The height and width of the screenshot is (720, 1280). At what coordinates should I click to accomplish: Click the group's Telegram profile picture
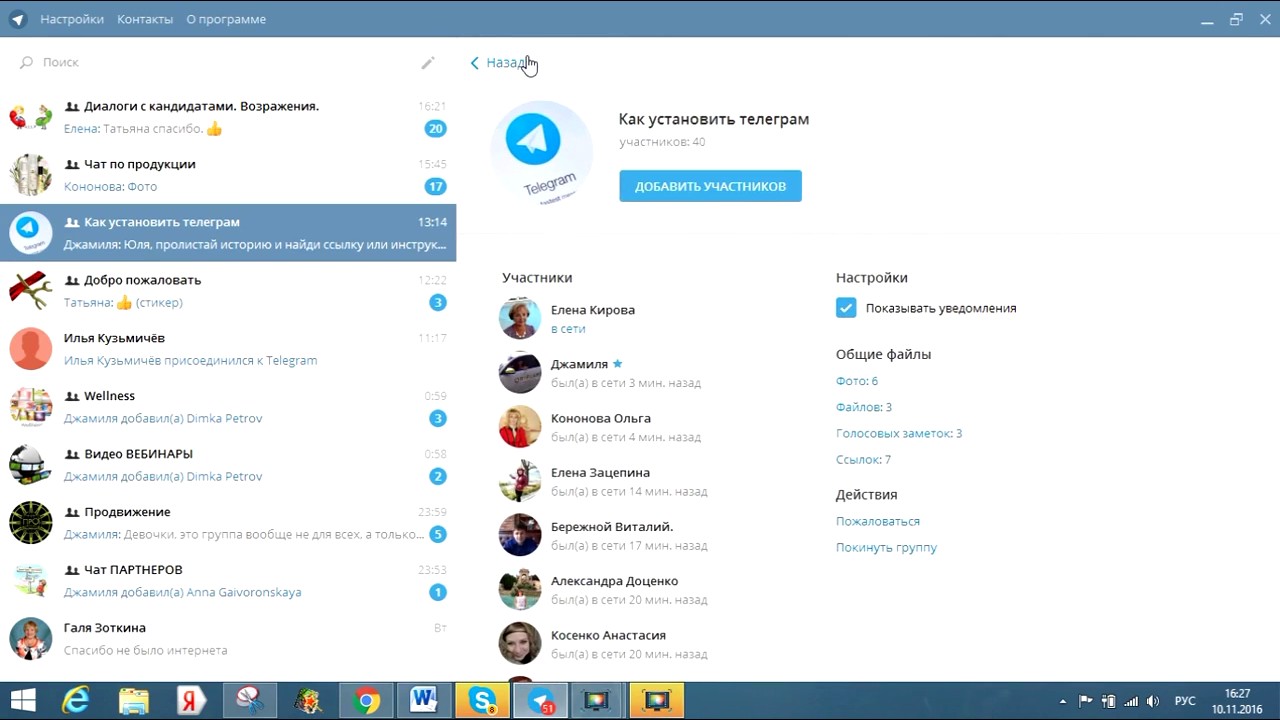click(x=541, y=152)
